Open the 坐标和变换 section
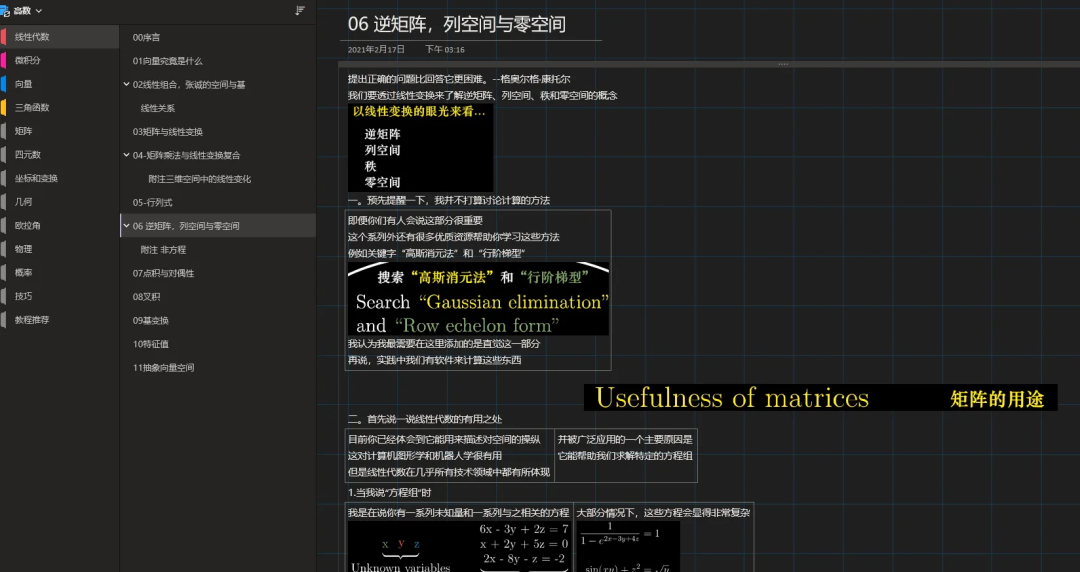The height and width of the screenshot is (572, 1080). coord(60,178)
